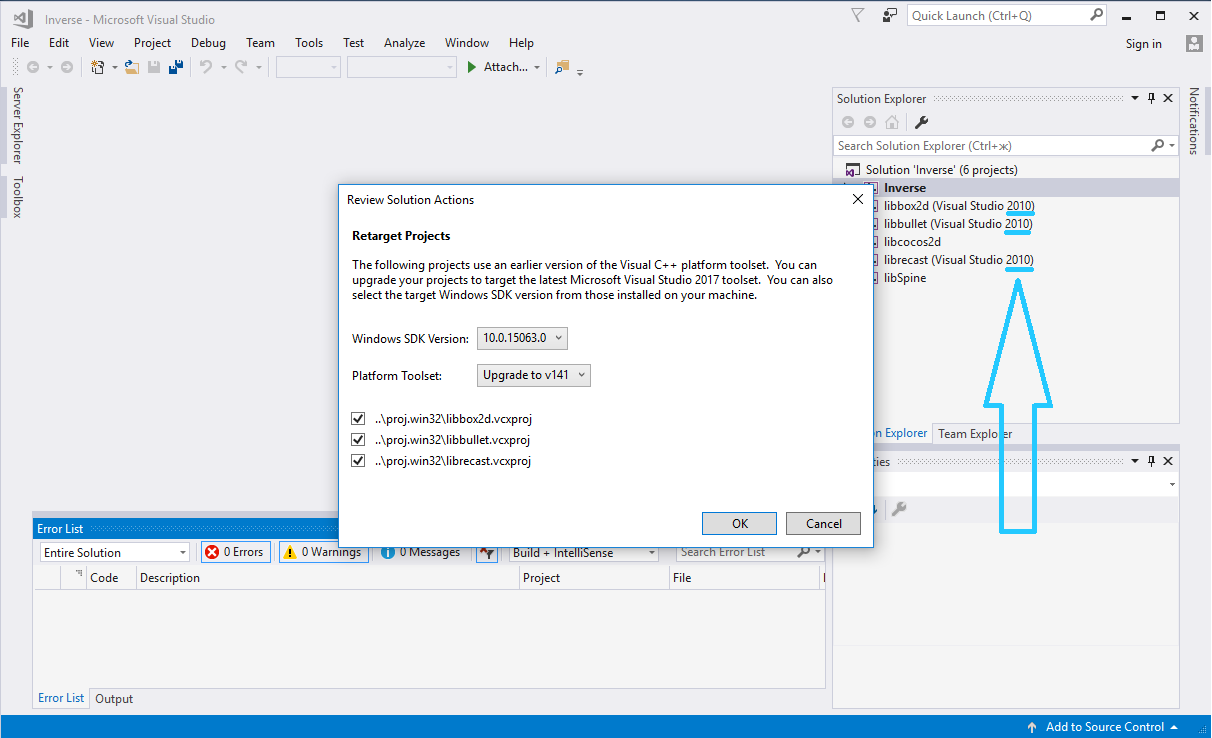Click Solution Explorer Back arrow icon

pyautogui.click(x=848, y=122)
